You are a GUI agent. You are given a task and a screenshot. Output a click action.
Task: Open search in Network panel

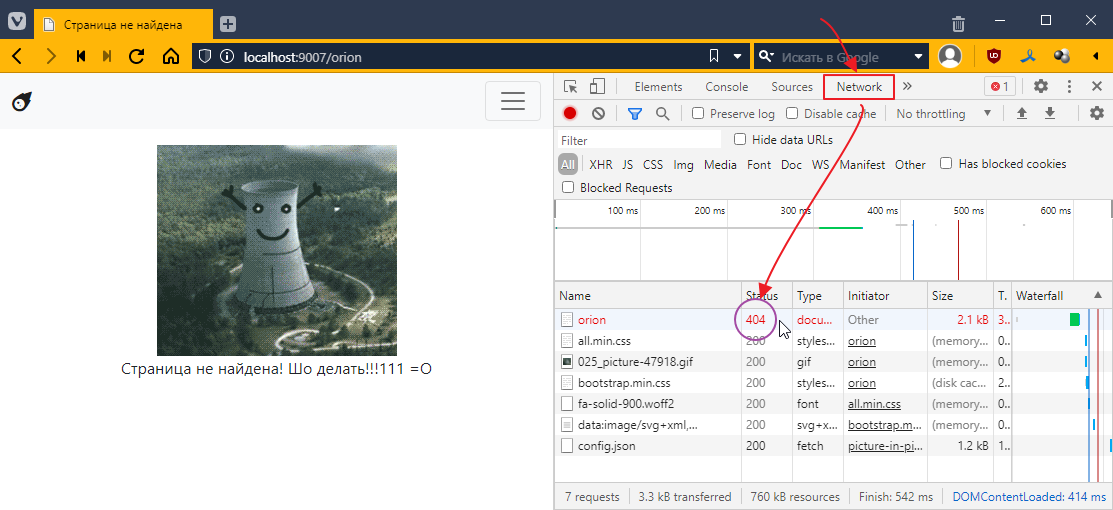[662, 114]
